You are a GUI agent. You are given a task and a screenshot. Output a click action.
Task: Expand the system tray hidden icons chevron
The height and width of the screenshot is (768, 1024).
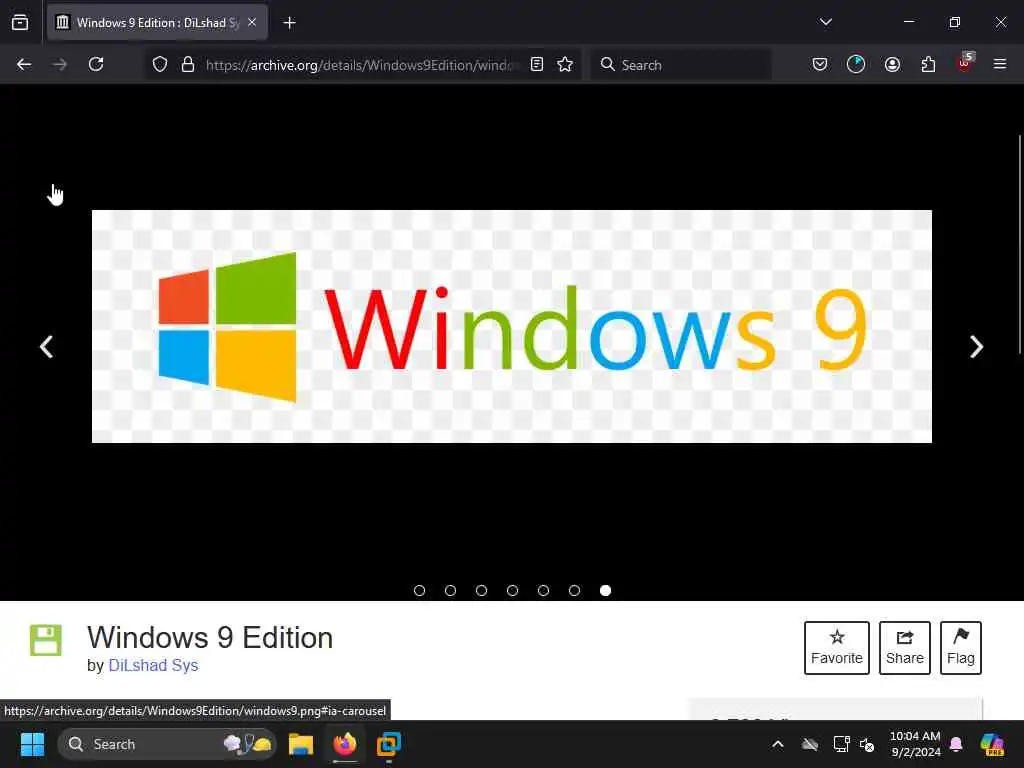(x=777, y=744)
